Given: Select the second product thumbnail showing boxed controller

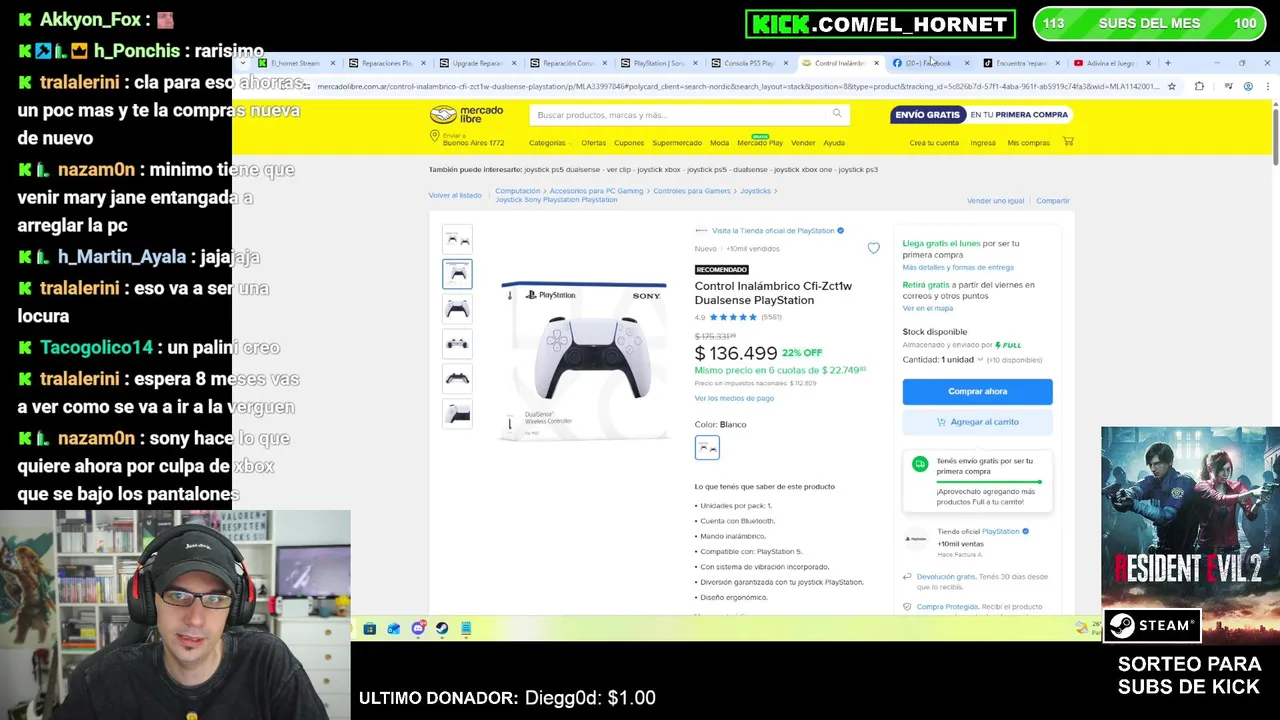Looking at the screenshot, I should coord(457,274).
